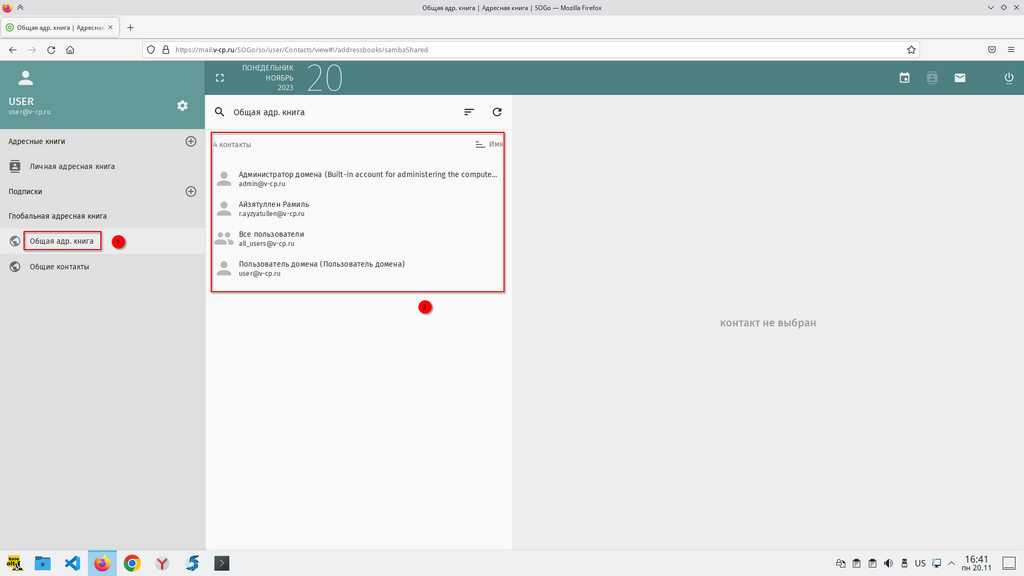
Task: Open the Все пользователи group contact
Action: click(x=271, y=238)
